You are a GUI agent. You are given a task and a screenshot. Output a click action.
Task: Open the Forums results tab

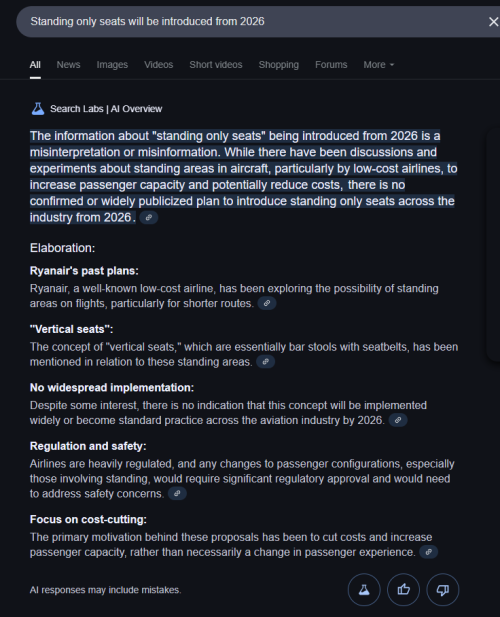331,65
